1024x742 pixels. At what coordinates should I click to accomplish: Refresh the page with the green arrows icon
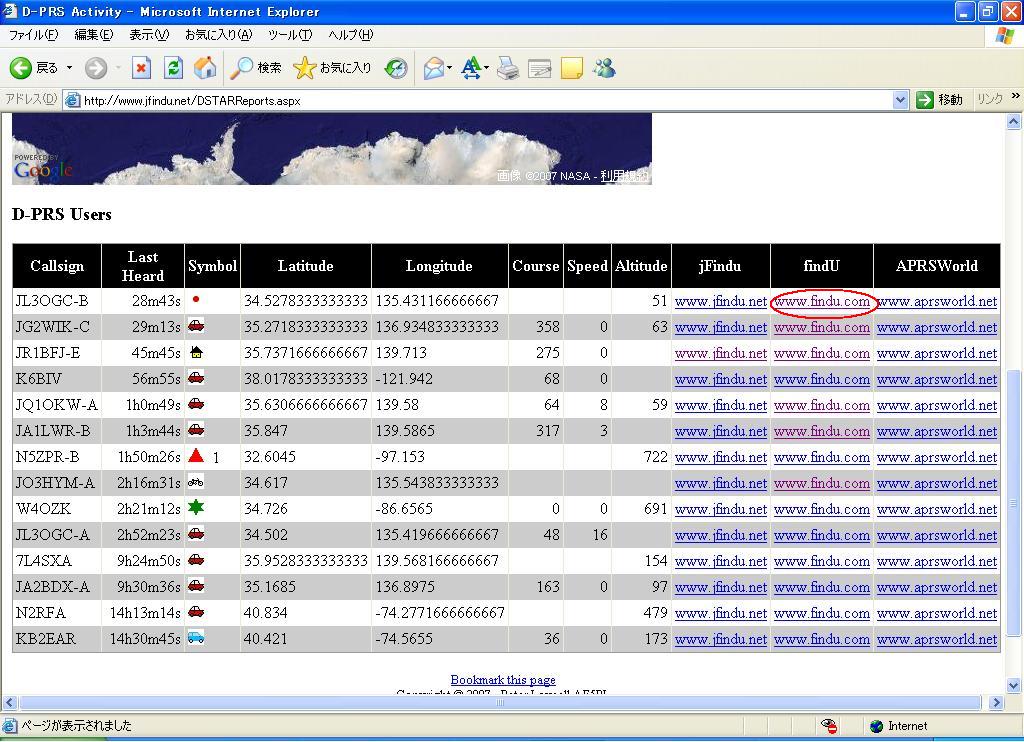[x=173, y=67]
